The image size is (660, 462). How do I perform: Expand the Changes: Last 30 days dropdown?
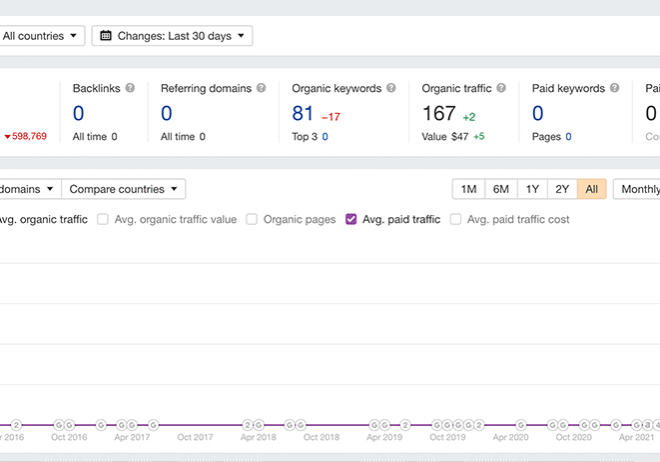tap(172, 36)
